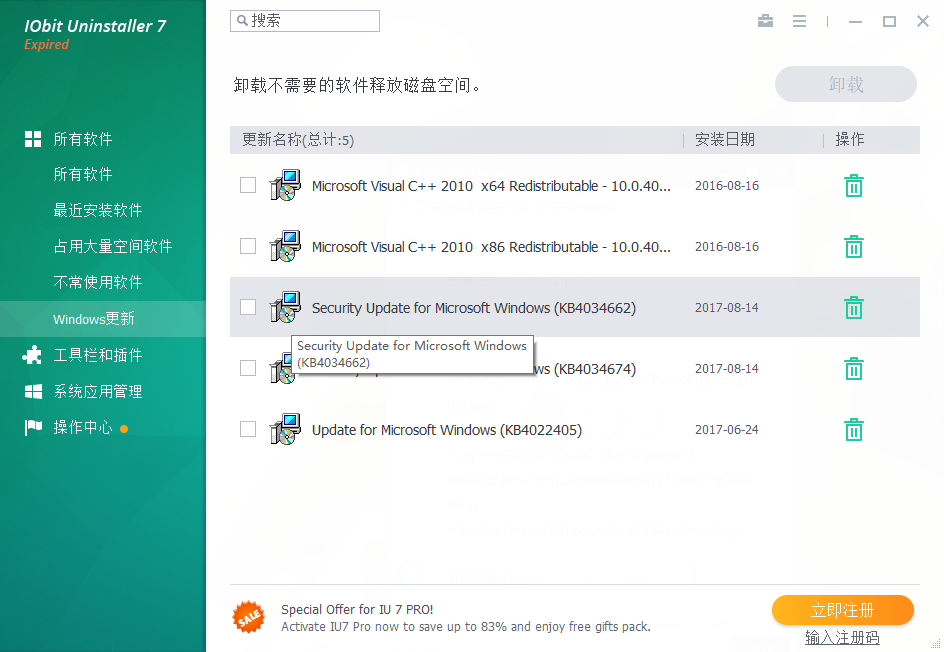Viewport: 944px width, 652px height.
Task: Sort by 更新名称 column header
Action: 298,140
